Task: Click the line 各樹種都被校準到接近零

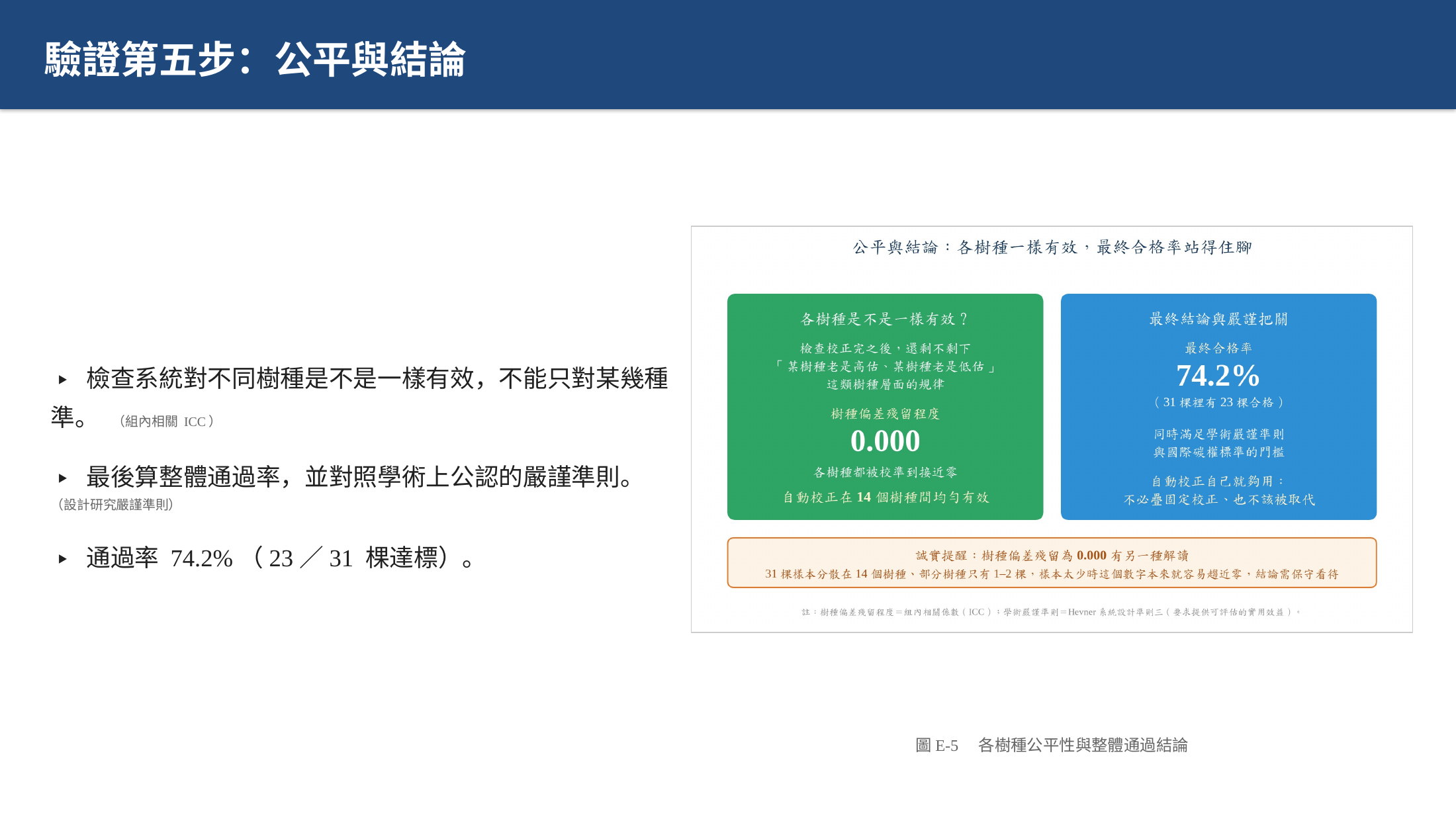Action: [x=885, y=472]
